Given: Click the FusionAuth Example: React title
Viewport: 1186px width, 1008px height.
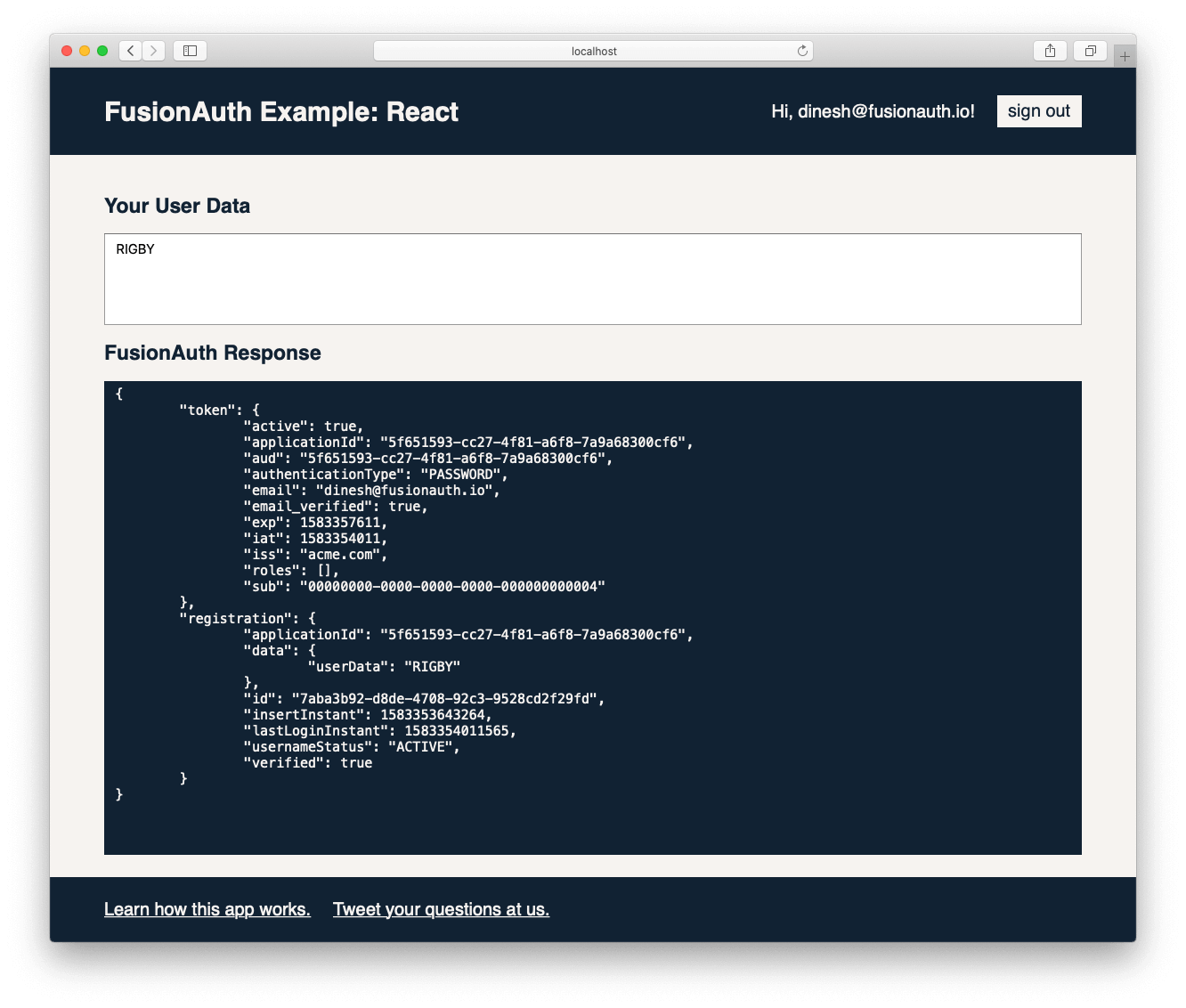Looking at the screenshot, I should click(281, 112).
